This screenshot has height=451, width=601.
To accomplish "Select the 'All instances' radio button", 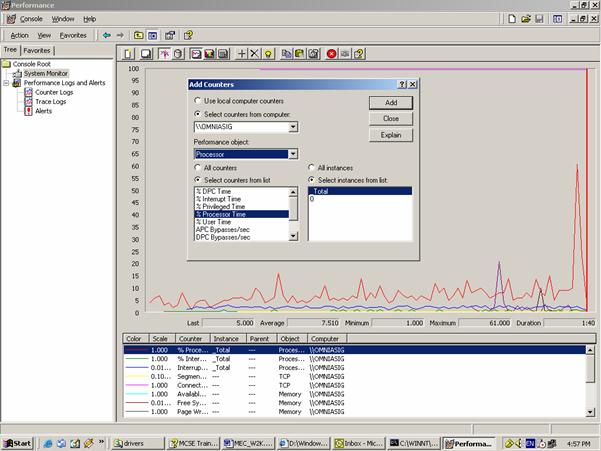I will [x=311, y=167].
